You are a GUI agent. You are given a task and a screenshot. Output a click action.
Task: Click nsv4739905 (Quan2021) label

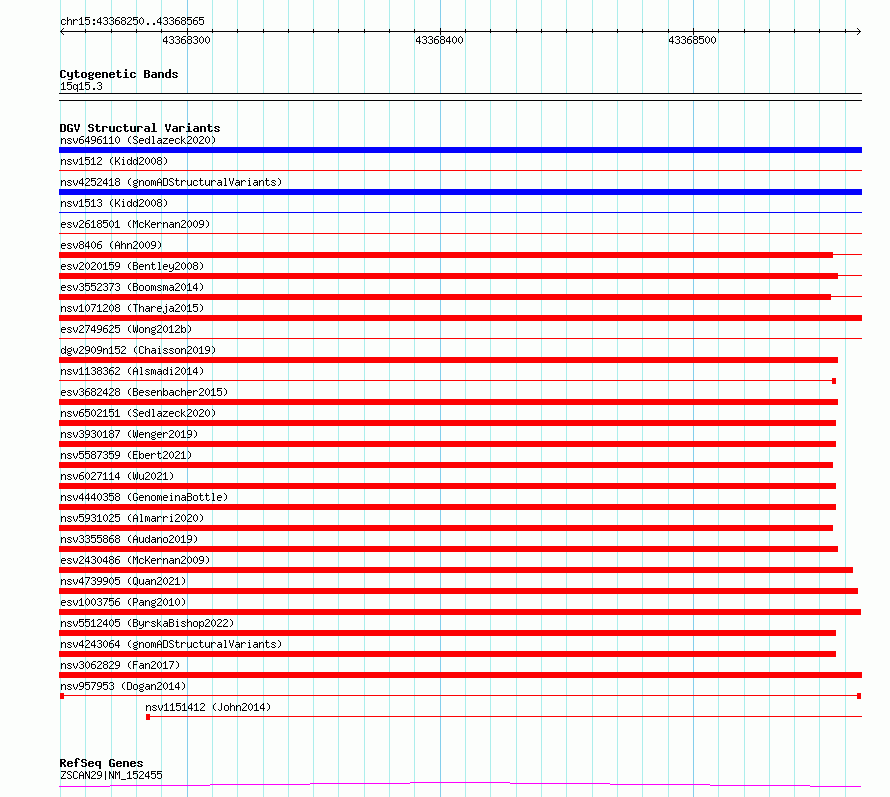[x=123, y=581]
